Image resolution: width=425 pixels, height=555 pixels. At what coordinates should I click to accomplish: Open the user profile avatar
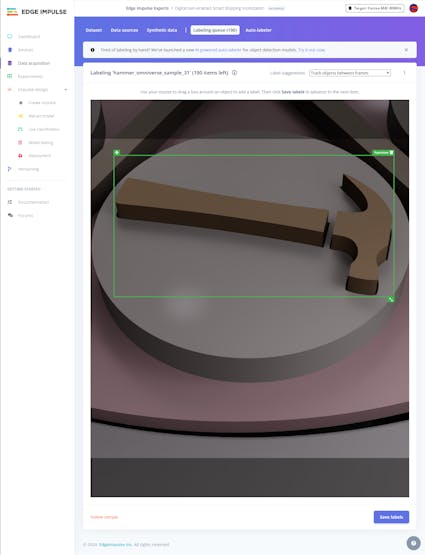tap(413, 8)
